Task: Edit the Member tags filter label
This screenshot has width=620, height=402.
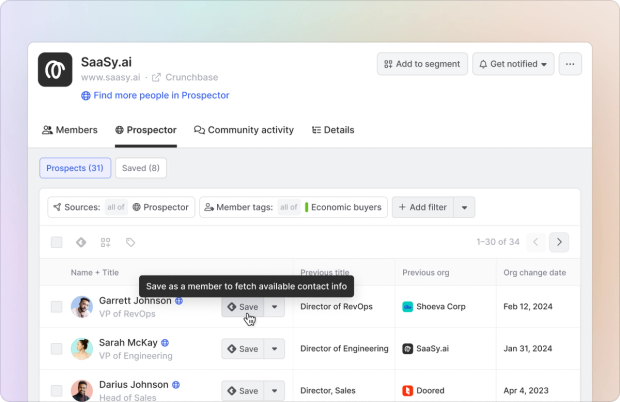Action: pyautogui.click(x=239, y=207)
